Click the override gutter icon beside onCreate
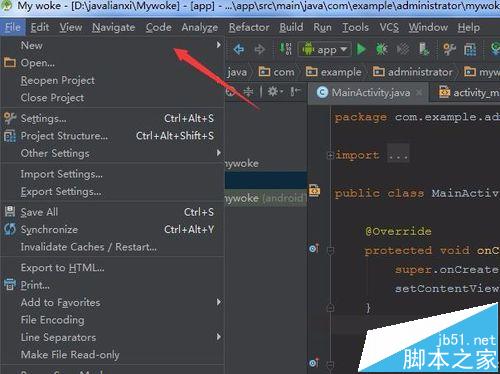Image resolution: width=500 pixels, height=374 pixels. 314,248
